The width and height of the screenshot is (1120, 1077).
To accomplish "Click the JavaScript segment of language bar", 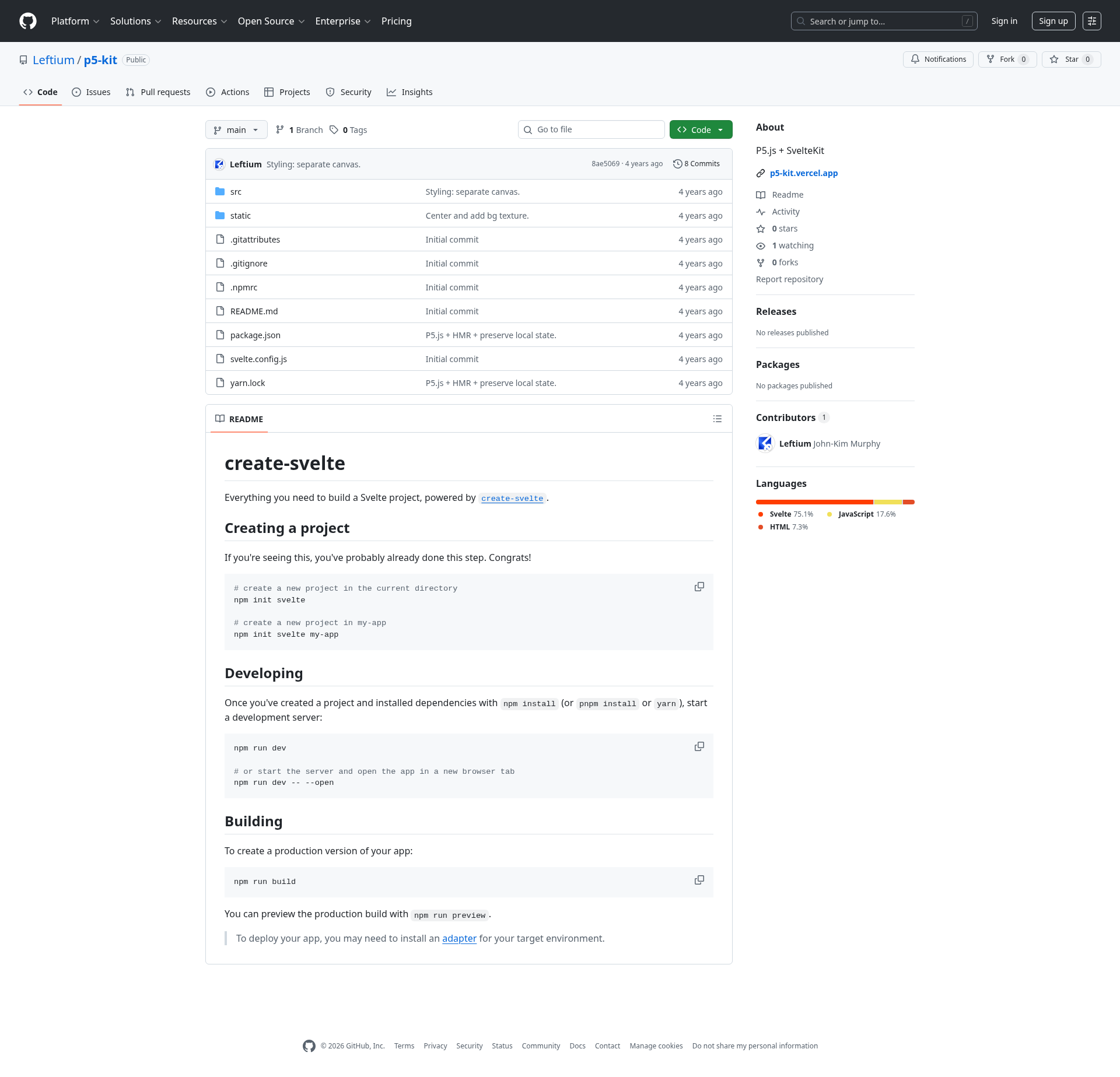I will pyautogui.click(x=888, y=502).
